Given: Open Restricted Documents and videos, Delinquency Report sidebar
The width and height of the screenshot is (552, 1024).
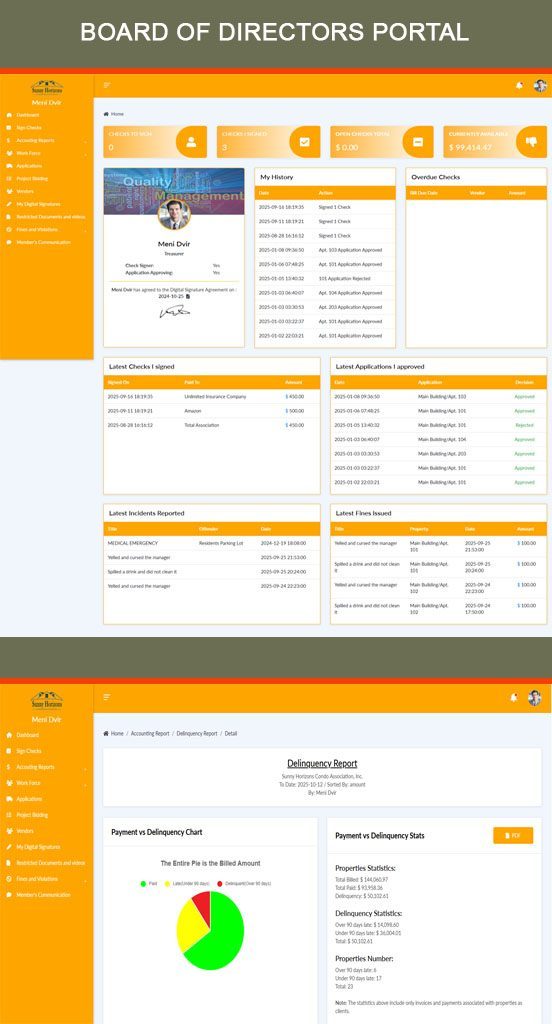Looking at the screenshot, I should (x=50, y=863).
